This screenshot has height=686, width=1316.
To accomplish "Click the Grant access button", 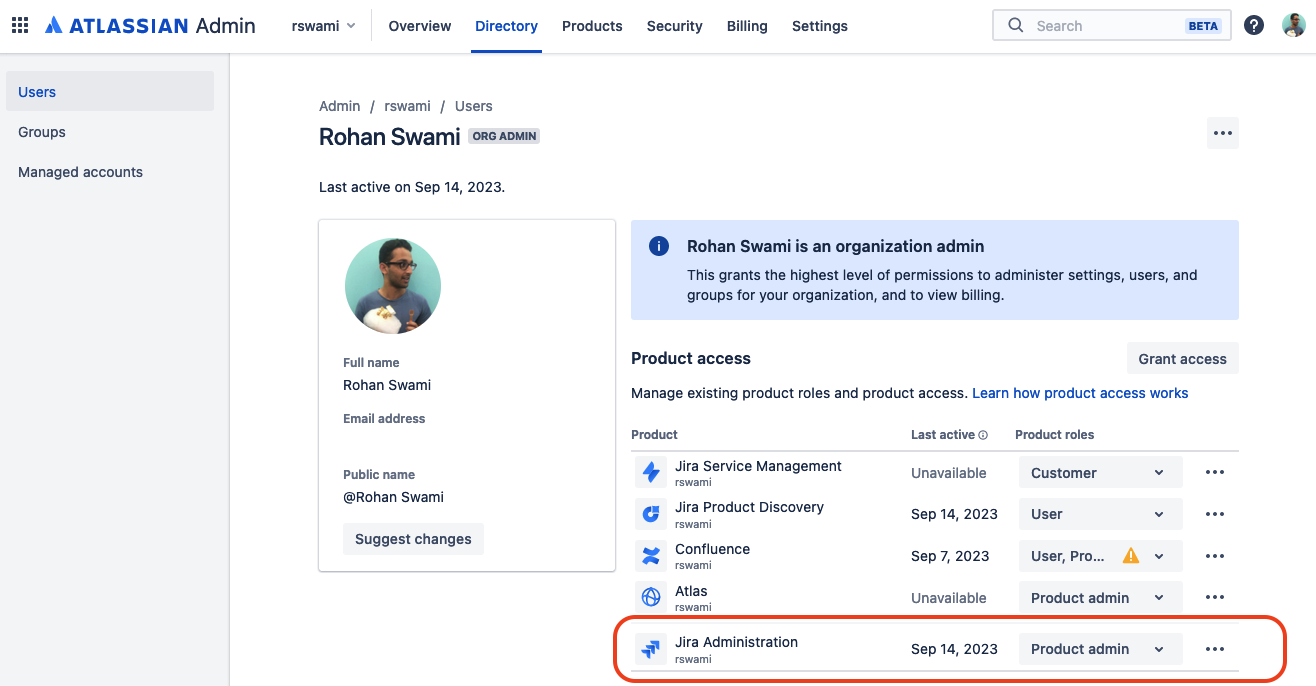I will click(1183, 359).
